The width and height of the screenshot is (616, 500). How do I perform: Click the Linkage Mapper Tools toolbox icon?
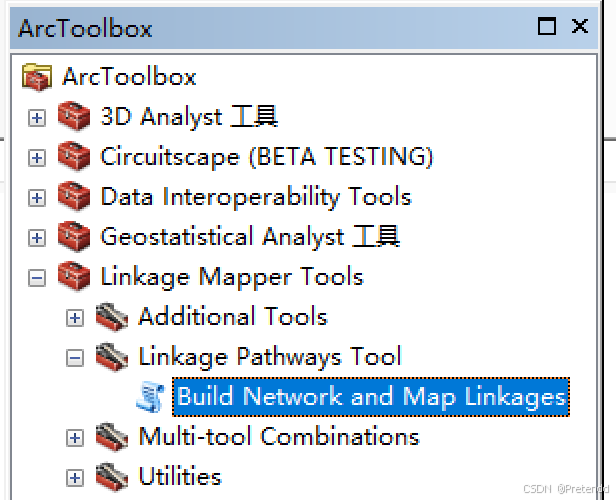coord(74,277)
